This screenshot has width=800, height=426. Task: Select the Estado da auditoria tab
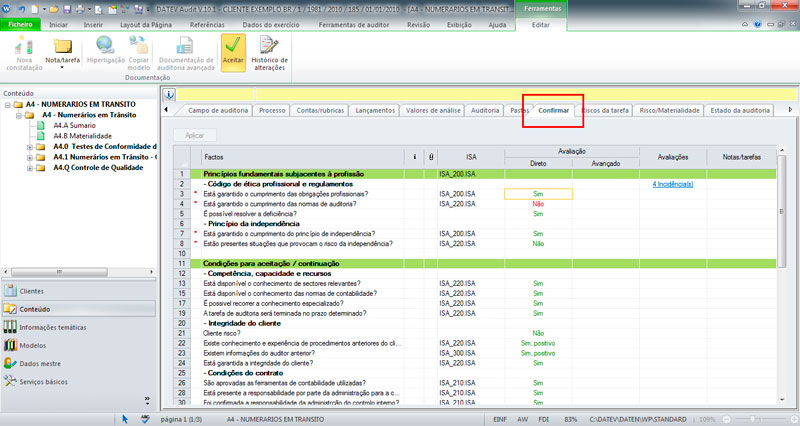[x=740, y=110]
